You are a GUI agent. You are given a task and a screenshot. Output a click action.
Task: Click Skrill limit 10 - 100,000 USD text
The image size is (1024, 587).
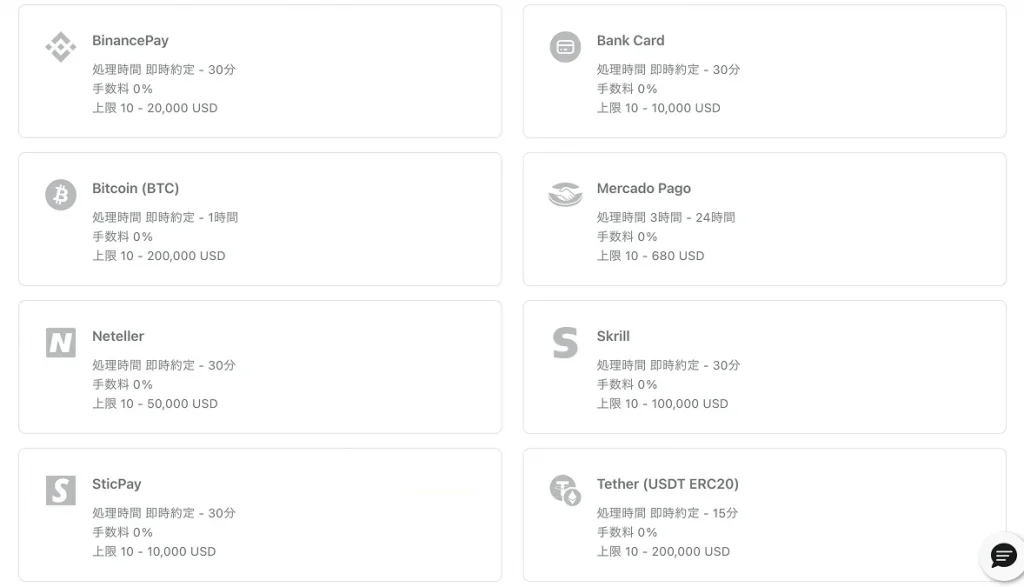[662, 404]
